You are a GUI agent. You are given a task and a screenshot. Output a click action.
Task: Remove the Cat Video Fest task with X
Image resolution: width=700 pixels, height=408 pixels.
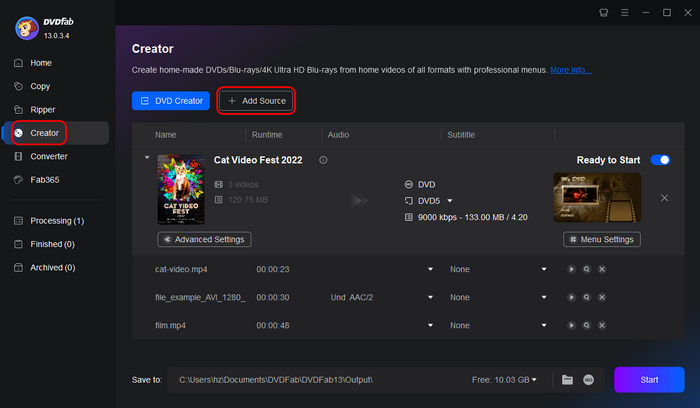tap(664, 198)
